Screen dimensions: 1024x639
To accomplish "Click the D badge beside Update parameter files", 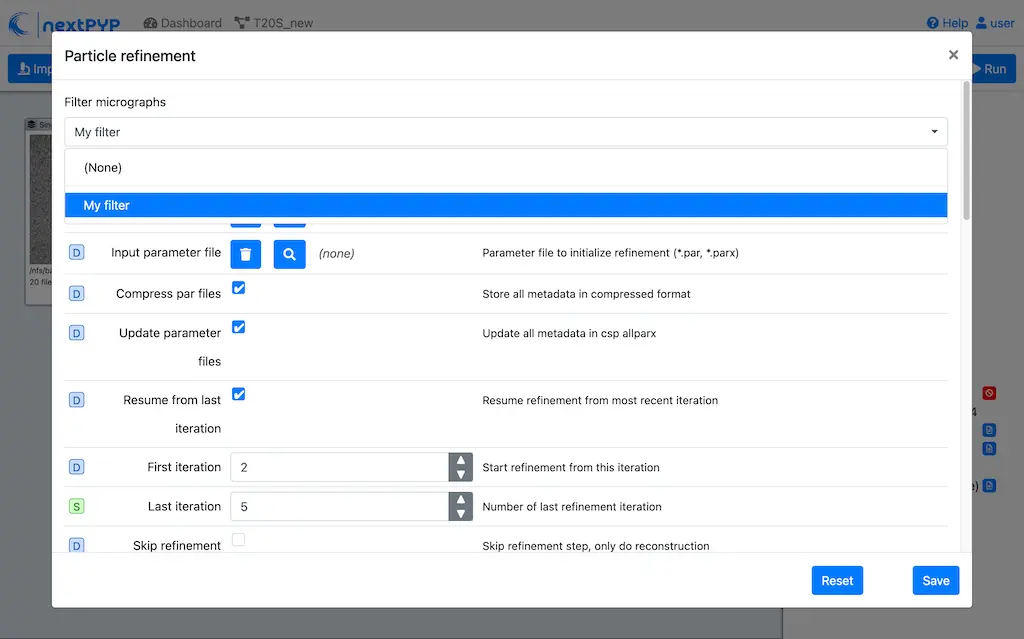I will 77,333.
